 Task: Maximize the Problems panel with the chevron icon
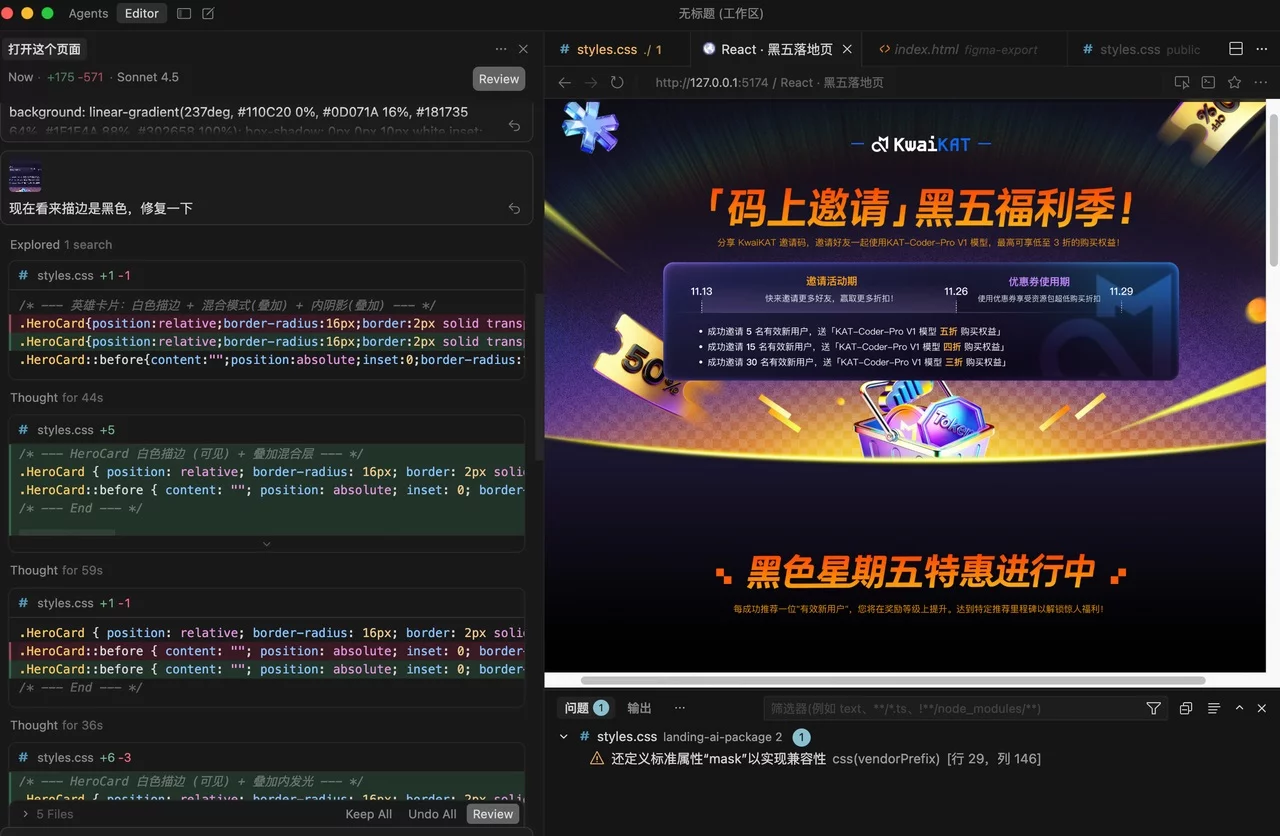click(x=1239, y=708)
